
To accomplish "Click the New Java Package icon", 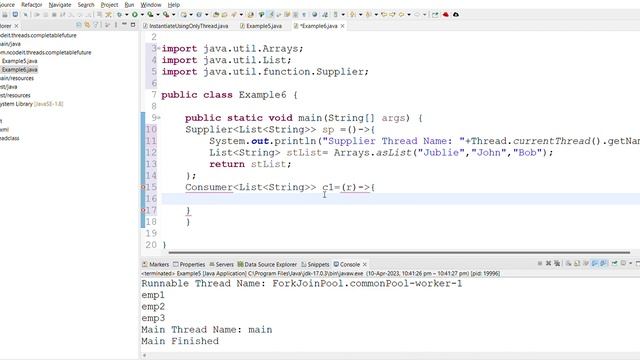I will tap(184, 14).
